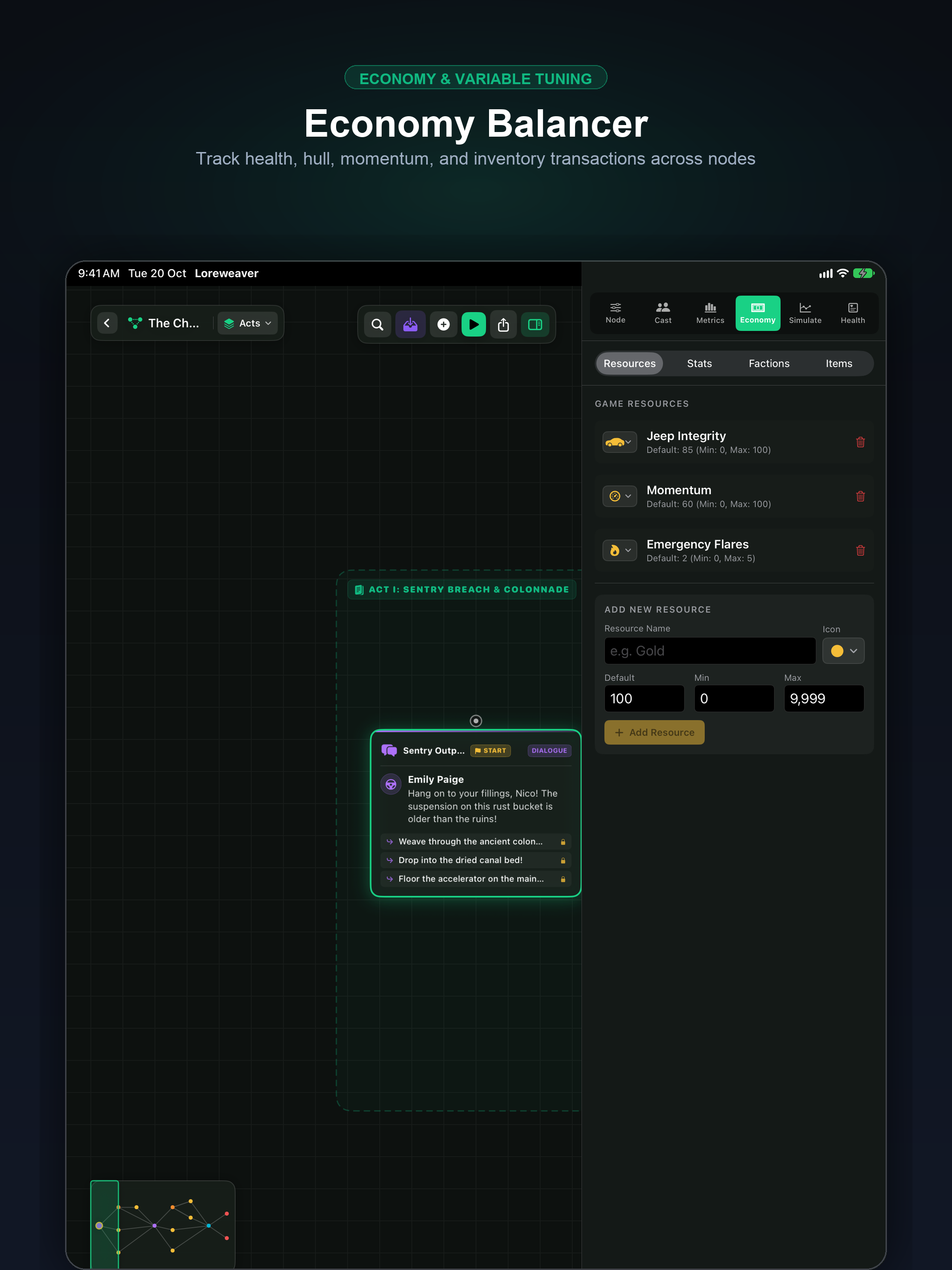Open the Node inspector tab
The height and width of the screenshot is (1270, 952).
point(615,313)
